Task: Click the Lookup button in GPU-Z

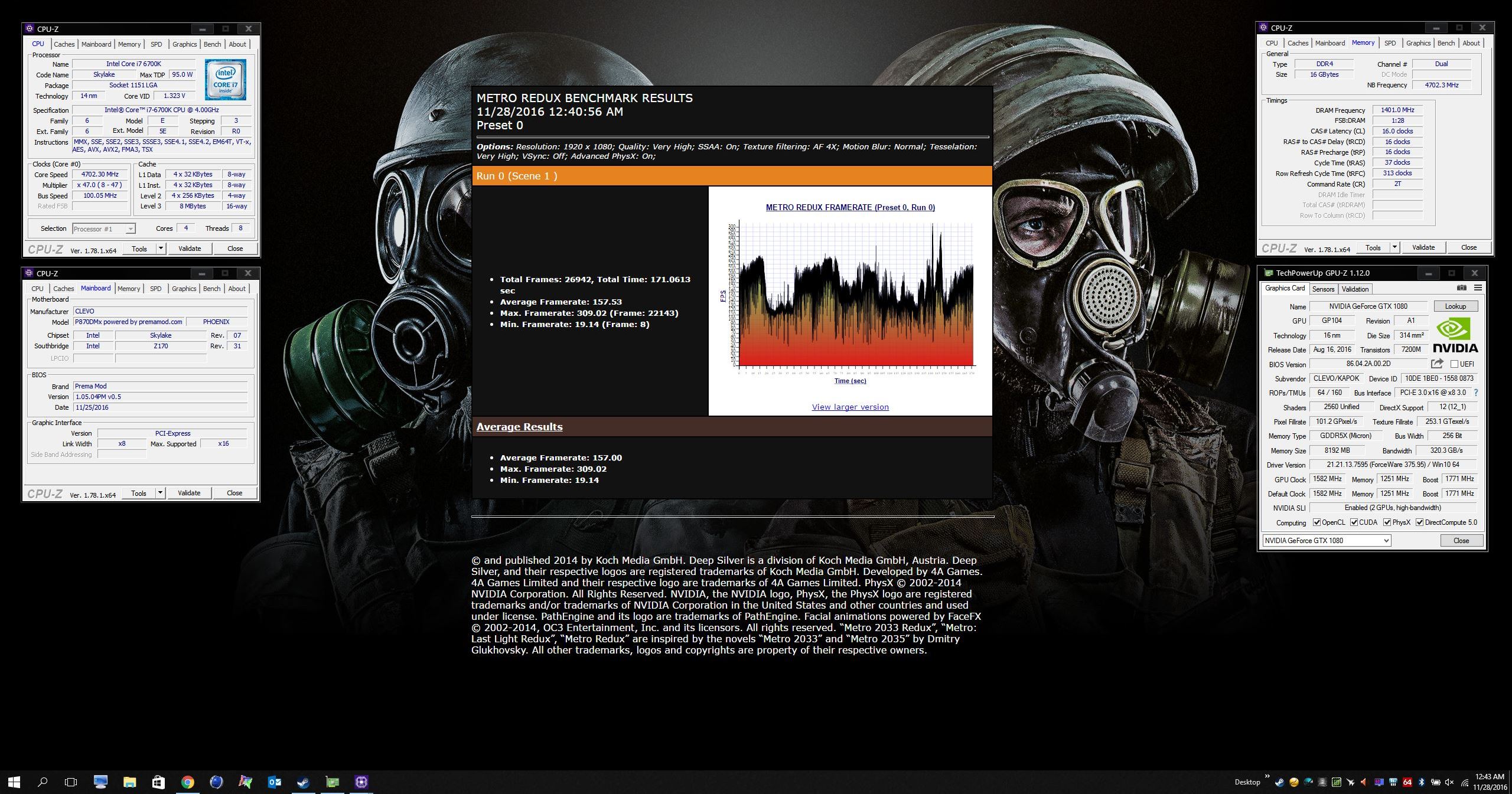Action: coord(1455,306)
